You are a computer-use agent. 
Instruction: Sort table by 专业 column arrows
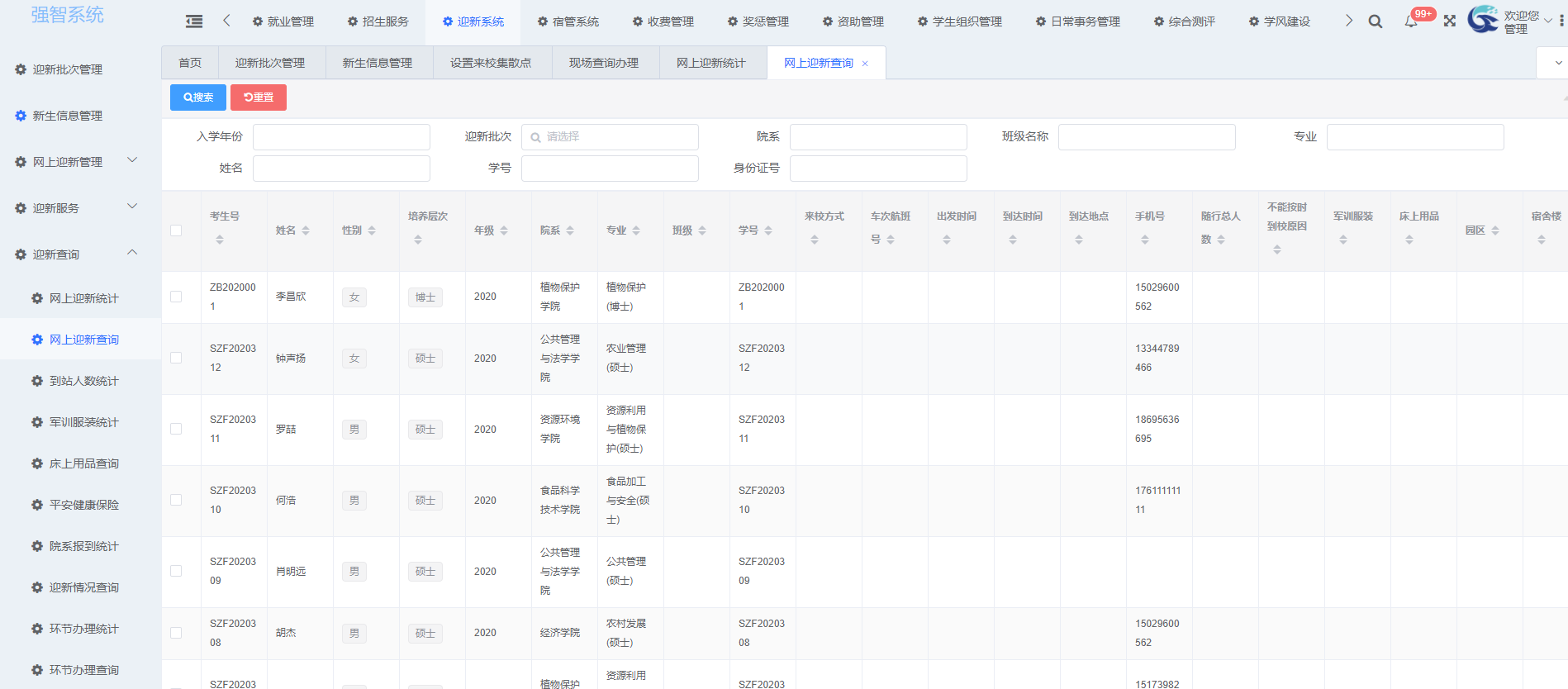(636, 230)
